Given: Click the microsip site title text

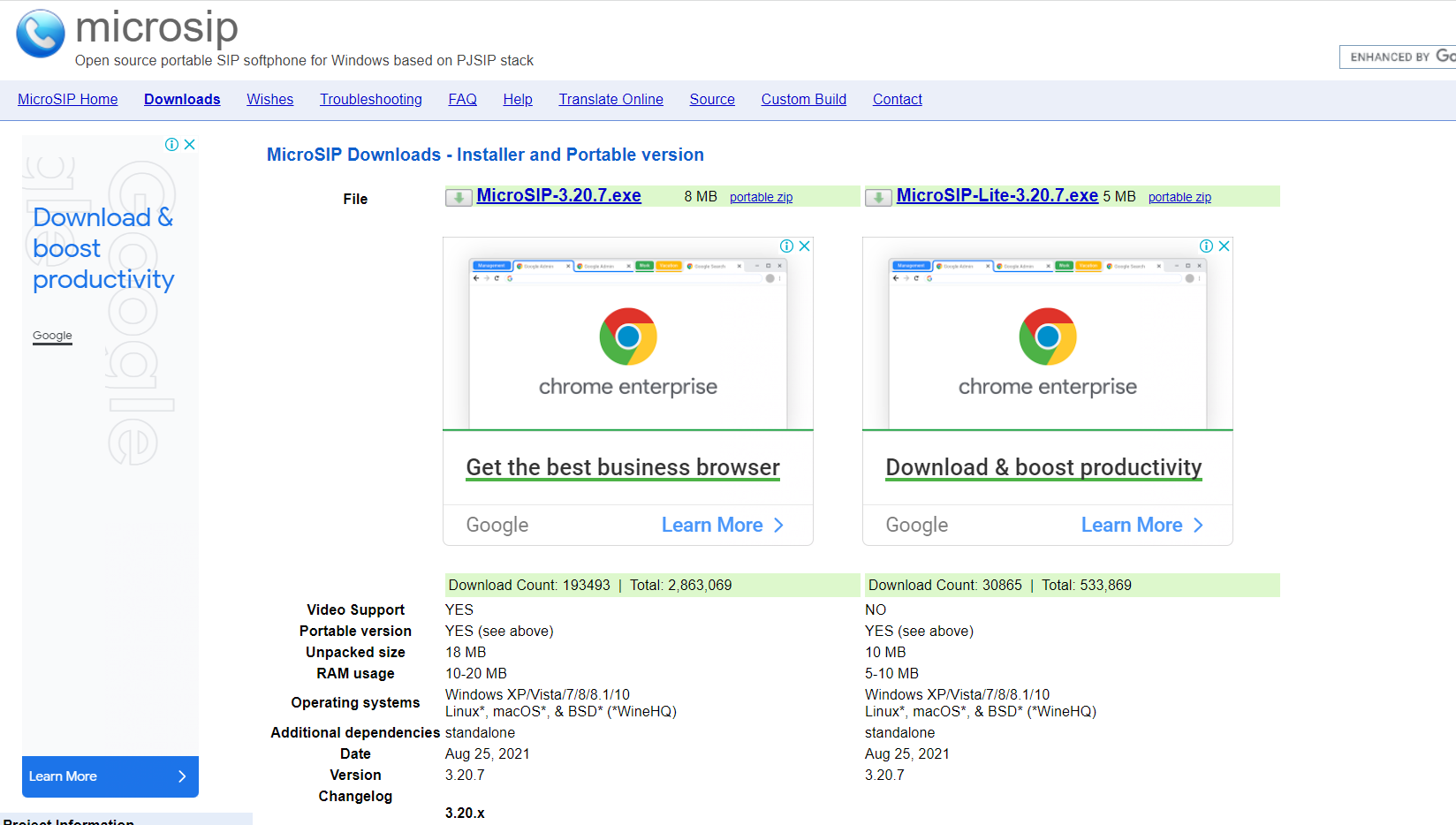Looking at the screenshot, I should (156, 26).
